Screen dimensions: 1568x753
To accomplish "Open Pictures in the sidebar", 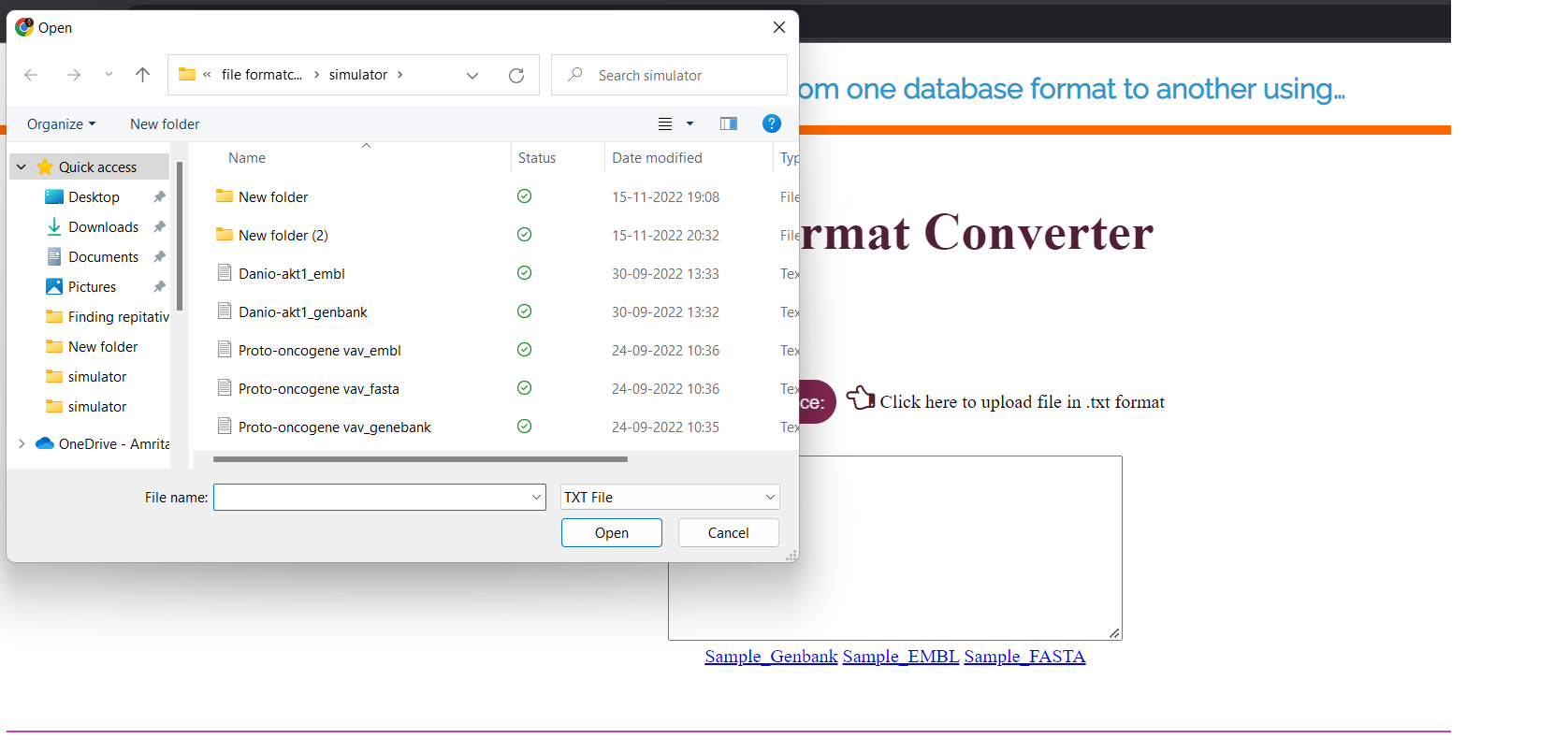I will pyautogui.click(x=92, y=286).
